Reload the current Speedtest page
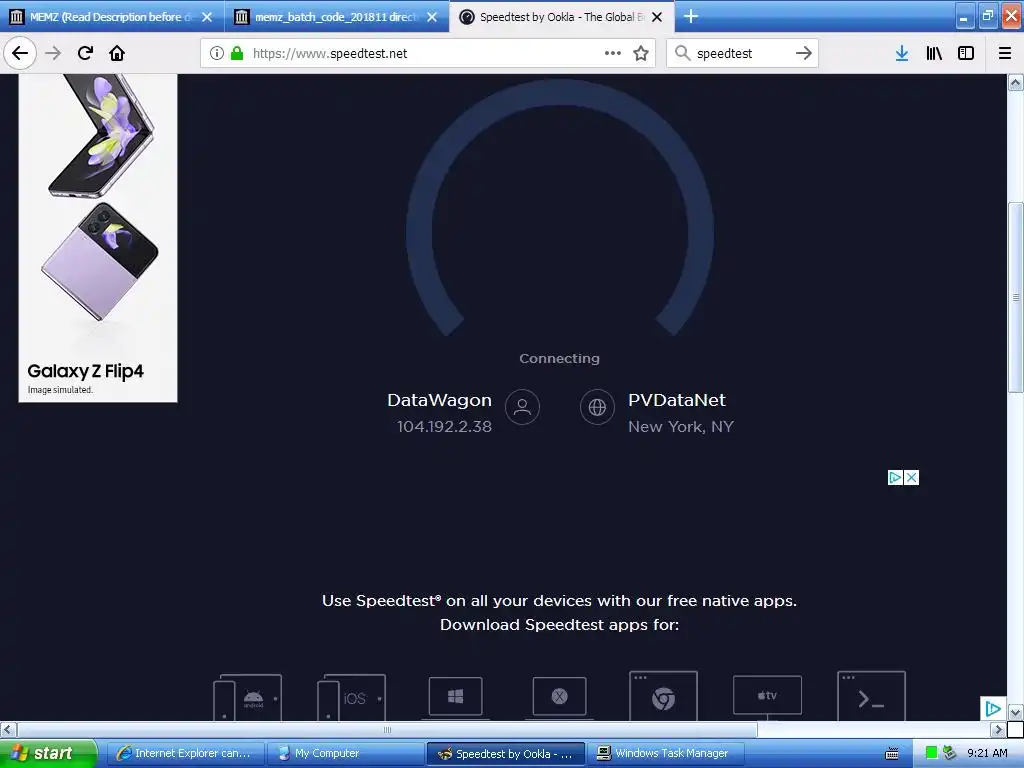The image size is (1024, 768). click(85, 53)
